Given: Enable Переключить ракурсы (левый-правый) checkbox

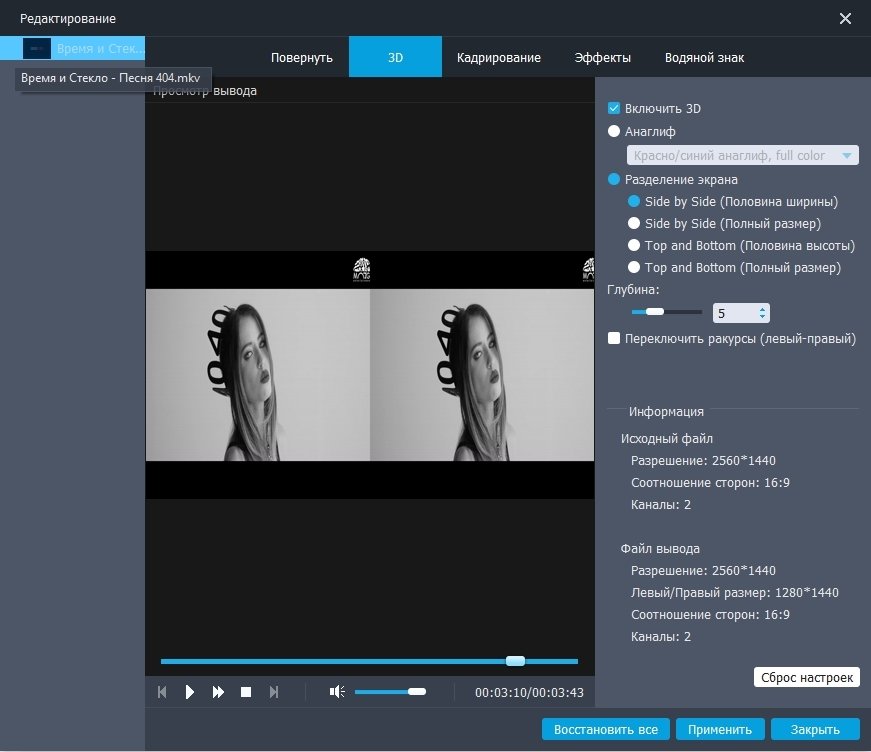Looking at the screenshot, I should coord(615,339).
